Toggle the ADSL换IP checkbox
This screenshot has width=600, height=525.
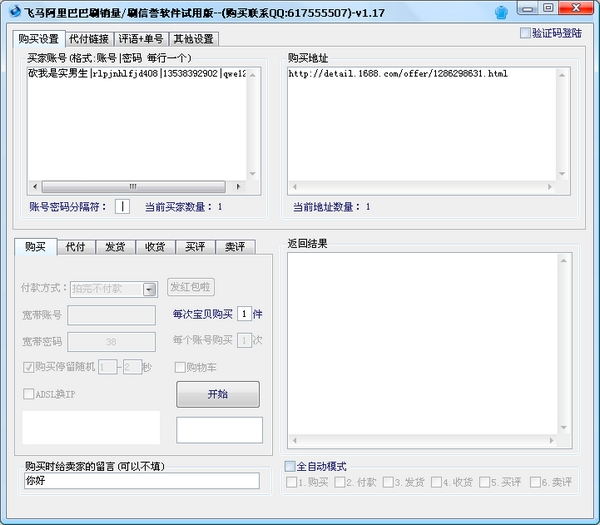tap(28, 394)
